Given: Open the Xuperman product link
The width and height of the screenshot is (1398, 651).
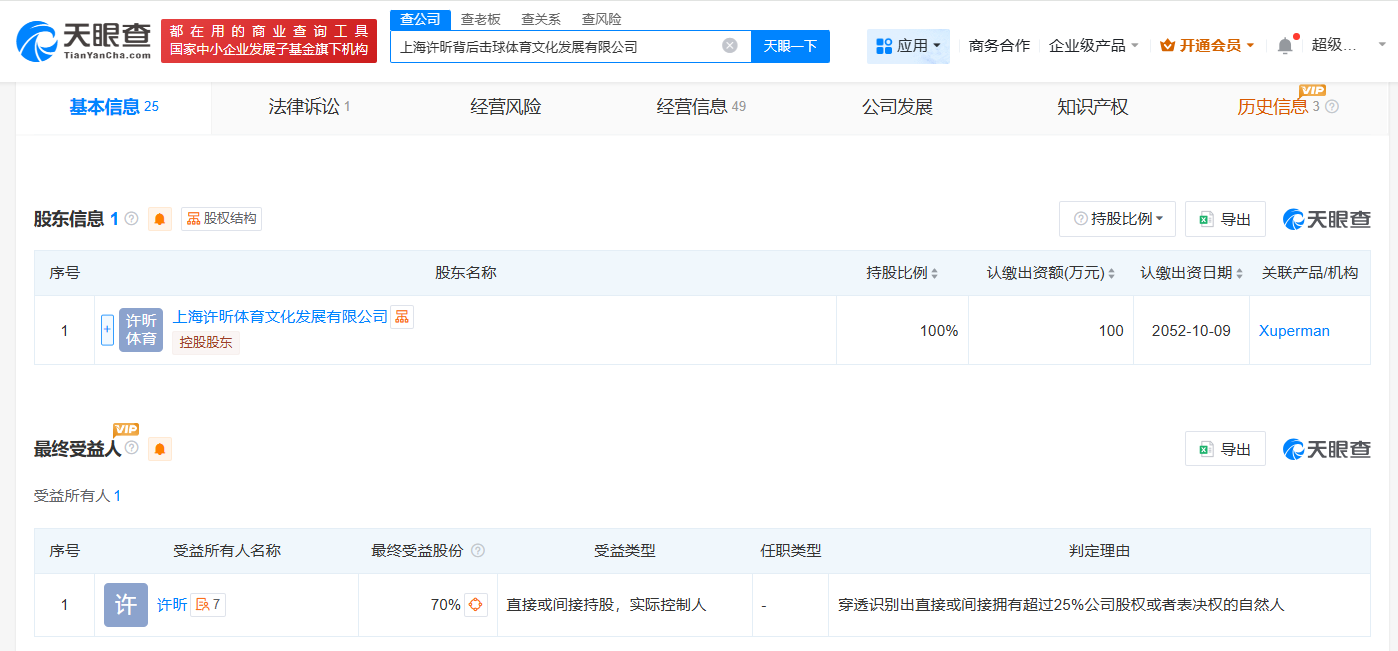Looking at the screenshot, I should tap(1294, 330).
